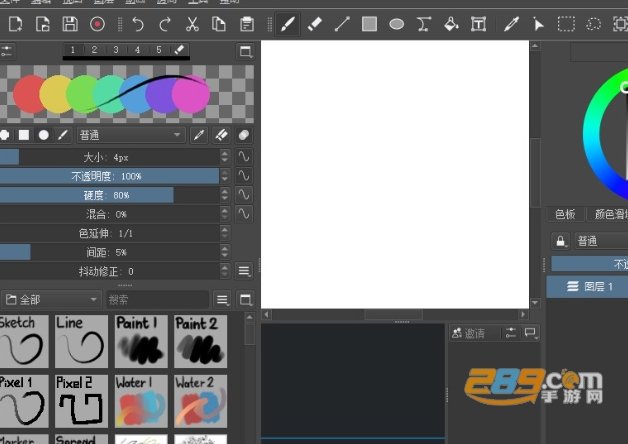Select the Brush tool
The image size is (628, 444).
[x=288, y=24]
